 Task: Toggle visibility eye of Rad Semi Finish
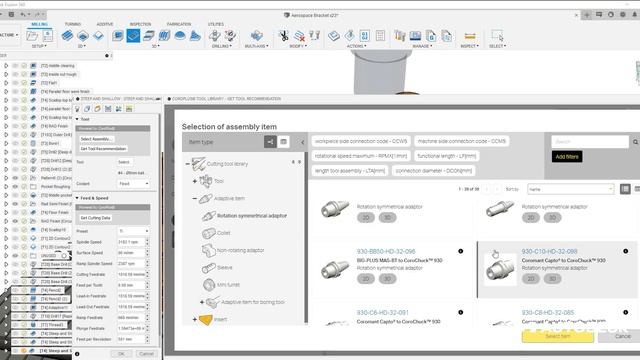(15, 204)
